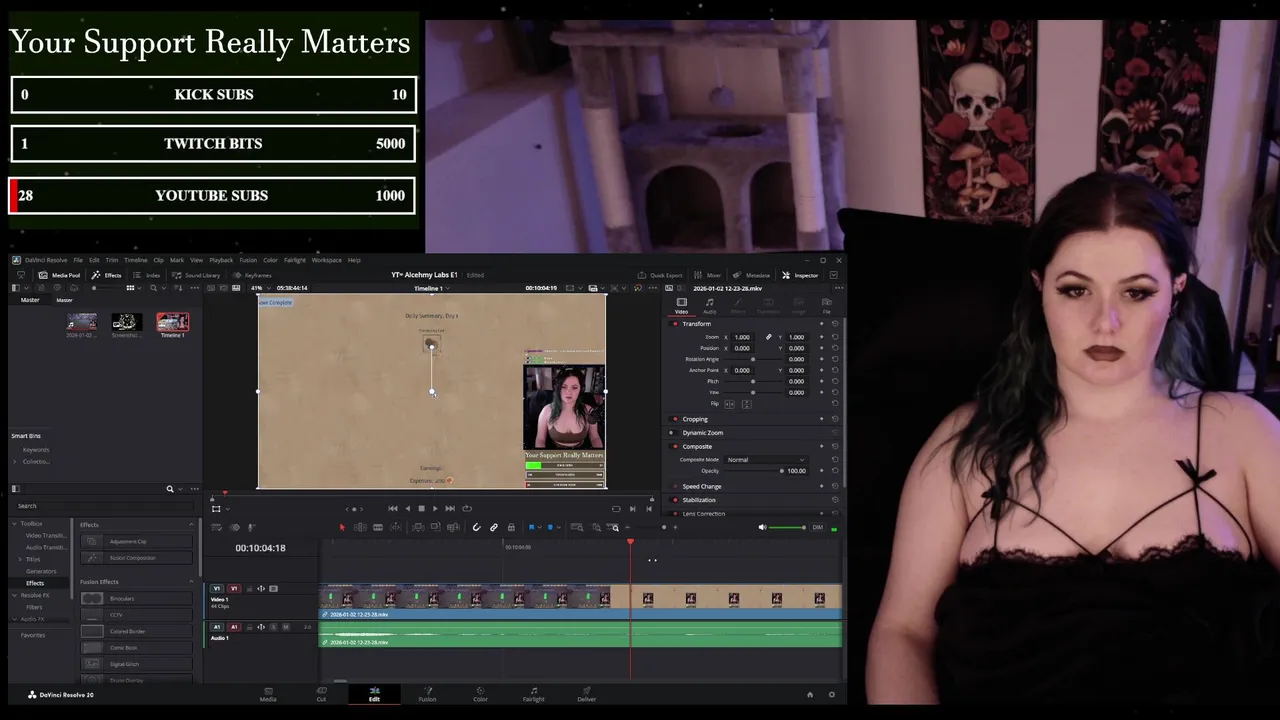
Task: Toggle the Cropping section enable switch
Action: coord(675,419)
